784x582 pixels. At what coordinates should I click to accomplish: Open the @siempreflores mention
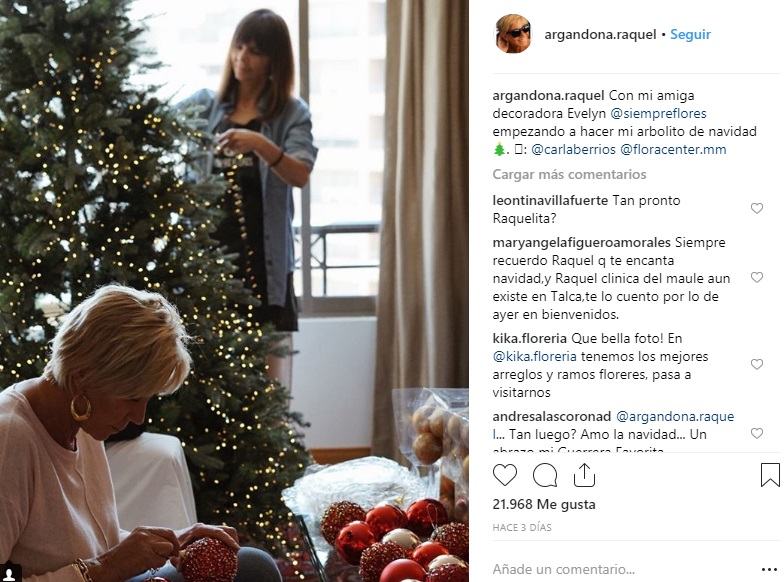click(658, 114)
